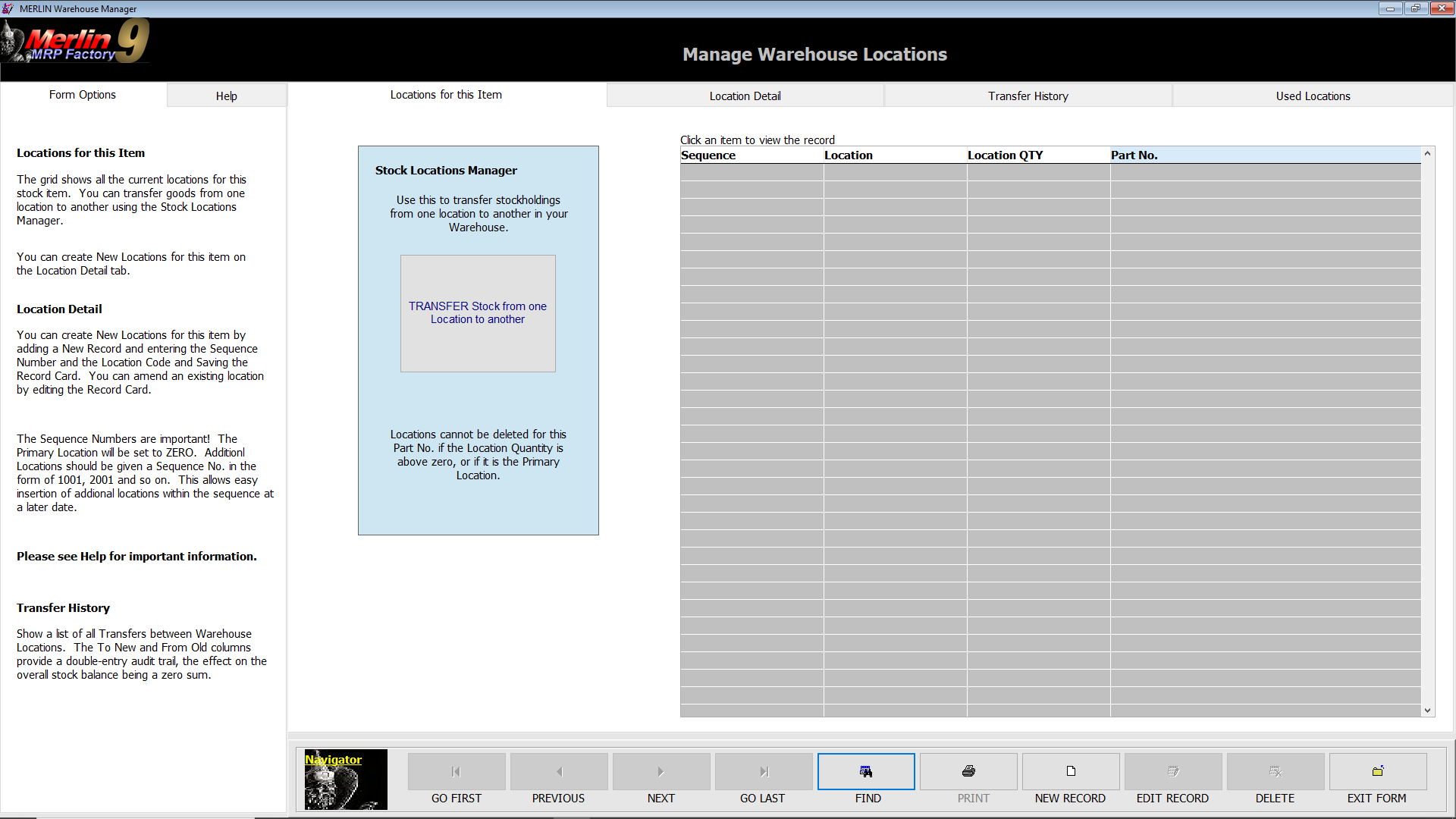Image resolution: width=1456 pixels, height=819 pixels.
Task: Click the Location QTY column header
Action: (x=1037, y=155)
